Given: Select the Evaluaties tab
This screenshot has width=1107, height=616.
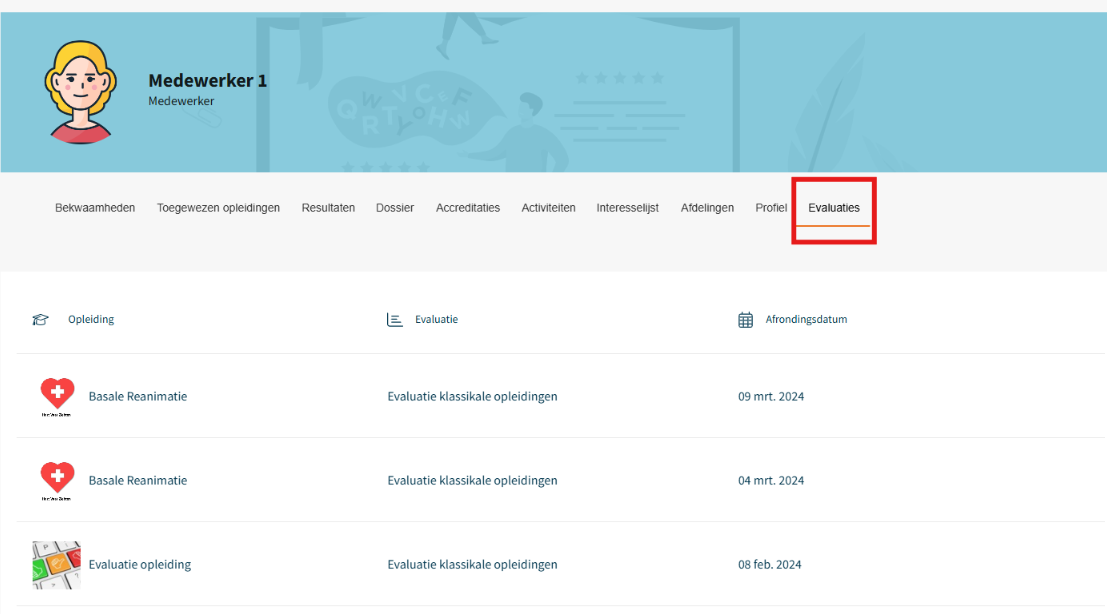Looking at the screenshot, I should tap(834, 208).
